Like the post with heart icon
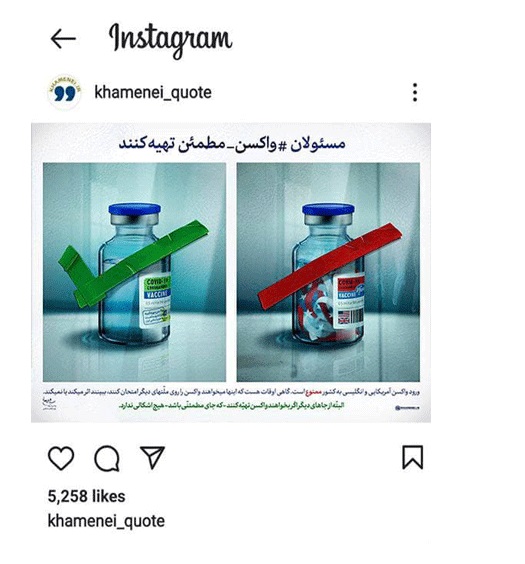This screenshot has width=525, height=564. pyautogui.click(x=61, y=458)
